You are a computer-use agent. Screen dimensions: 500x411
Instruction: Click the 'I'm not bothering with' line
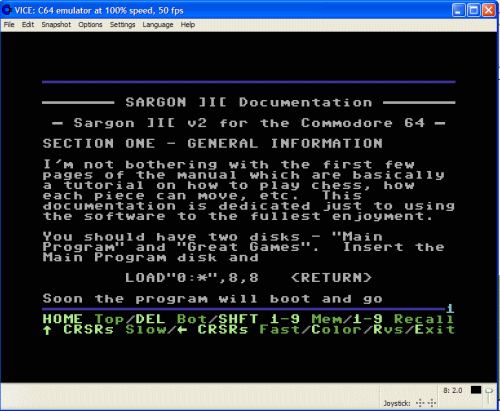228,164
